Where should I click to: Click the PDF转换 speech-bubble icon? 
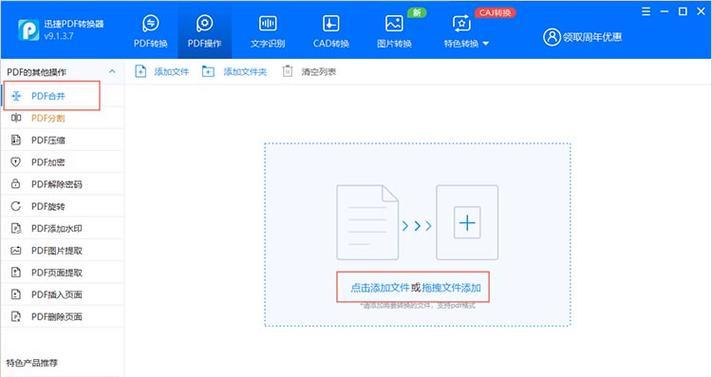click(x=150, y=23)
